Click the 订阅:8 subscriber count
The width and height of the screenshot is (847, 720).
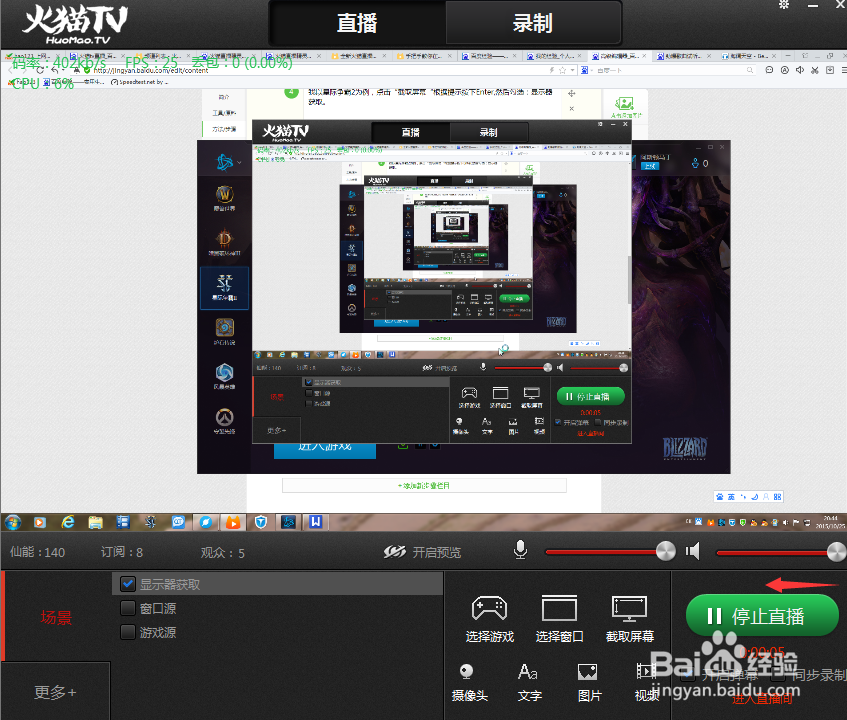point(122,552)
